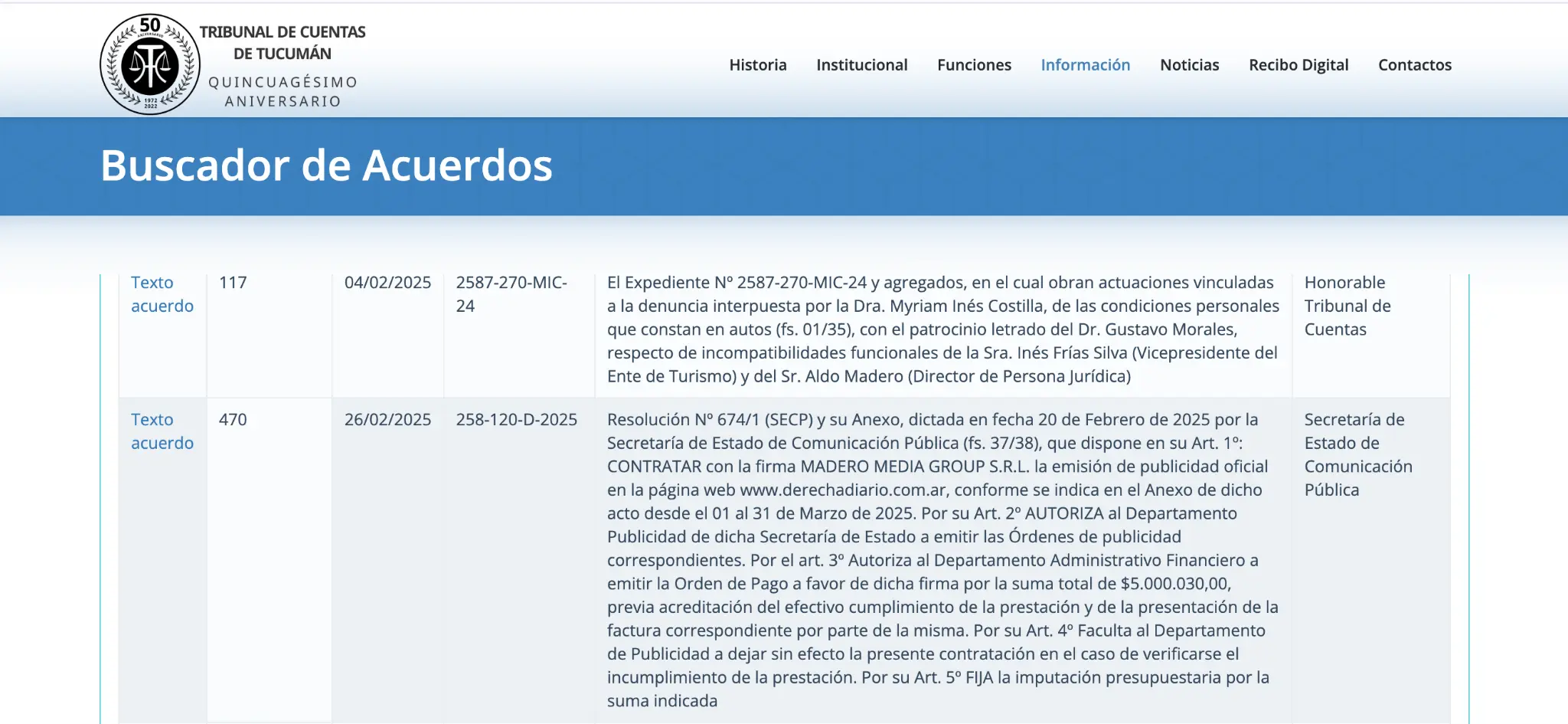The image size is (1568, 724).
Task: Open the Institucional menu item
Action: [862, 65]
